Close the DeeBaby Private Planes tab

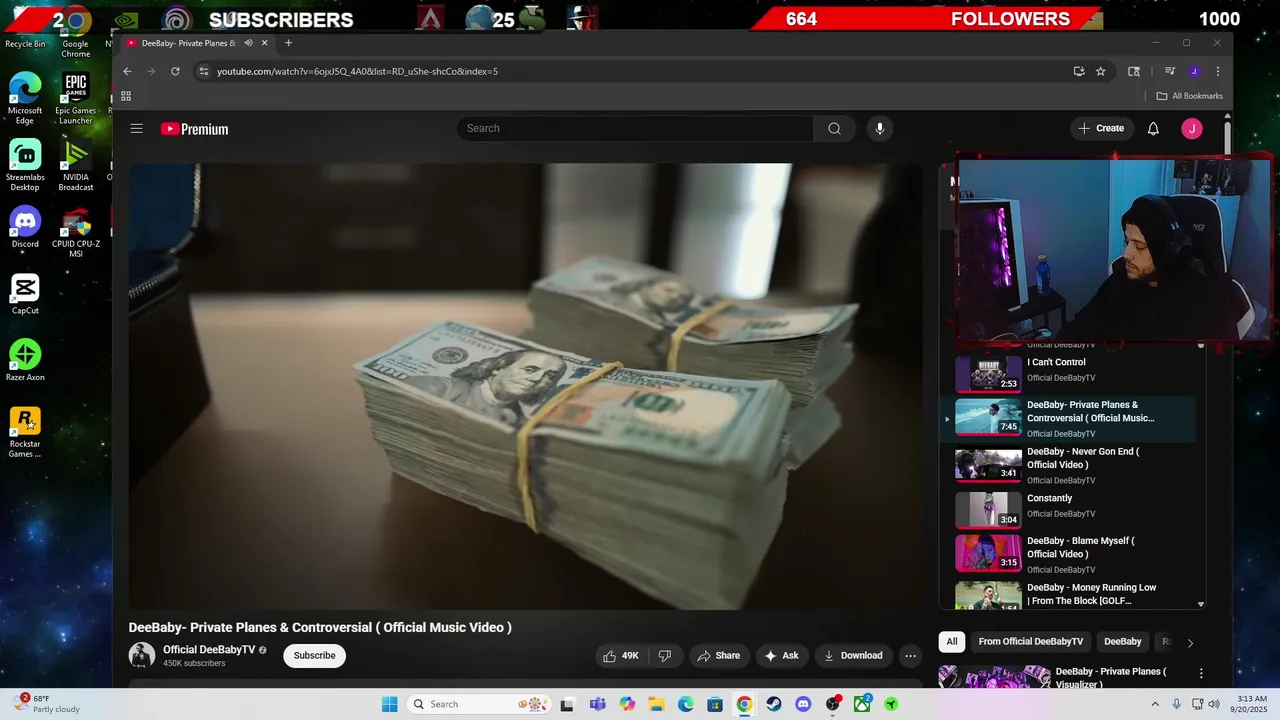coord(265,43)
